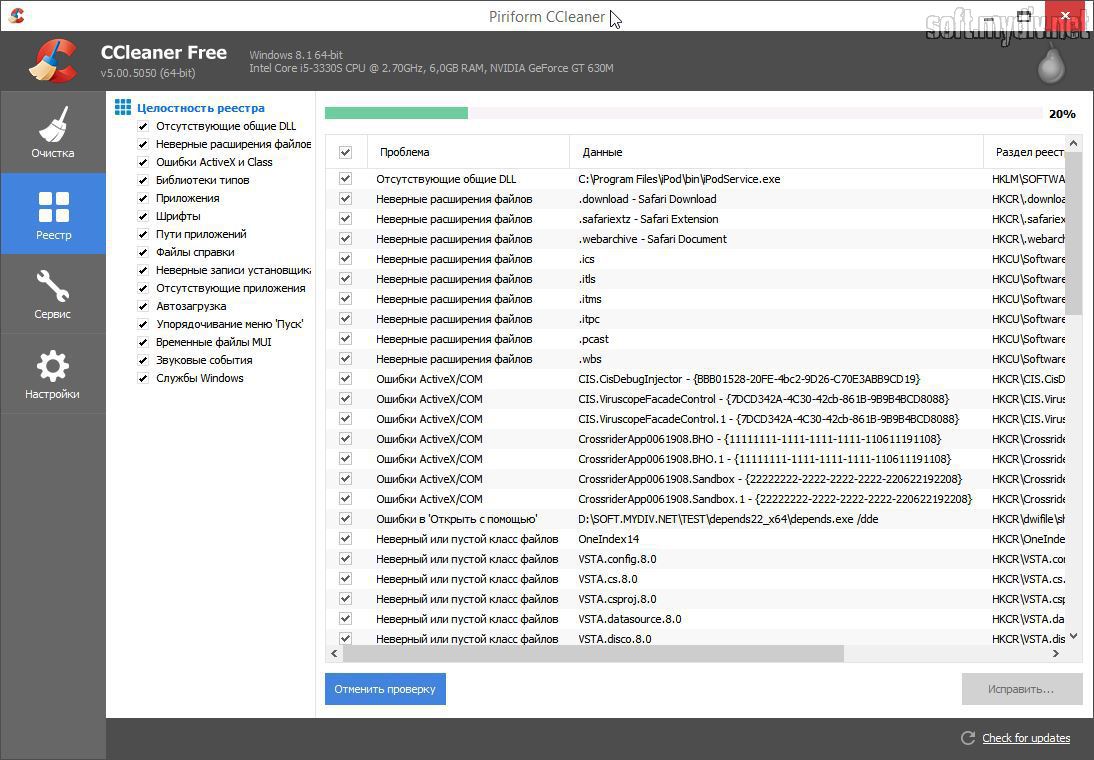Viewport: 1094px width, 760px height.
Task: Select the .safariextz - Safari Extension row
Action: [695, 219]
